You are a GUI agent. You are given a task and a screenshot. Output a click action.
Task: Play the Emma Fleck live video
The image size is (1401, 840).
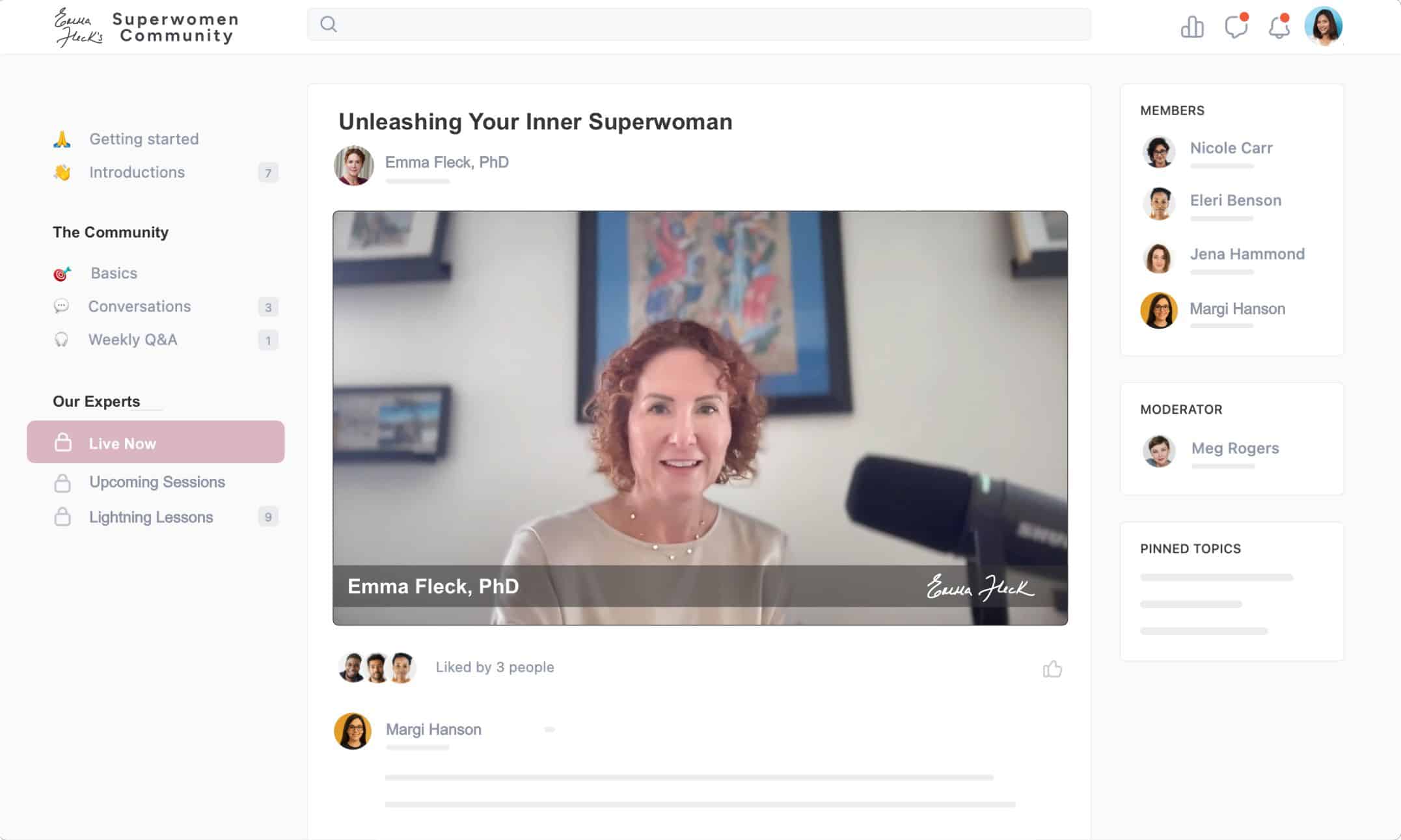tap(700, 418)
